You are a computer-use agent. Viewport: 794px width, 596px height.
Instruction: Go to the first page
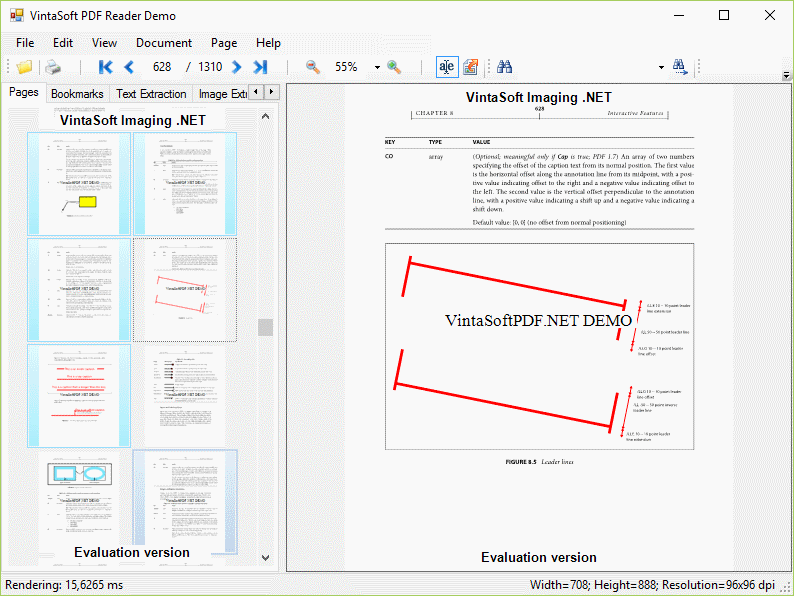click(105, 67)
